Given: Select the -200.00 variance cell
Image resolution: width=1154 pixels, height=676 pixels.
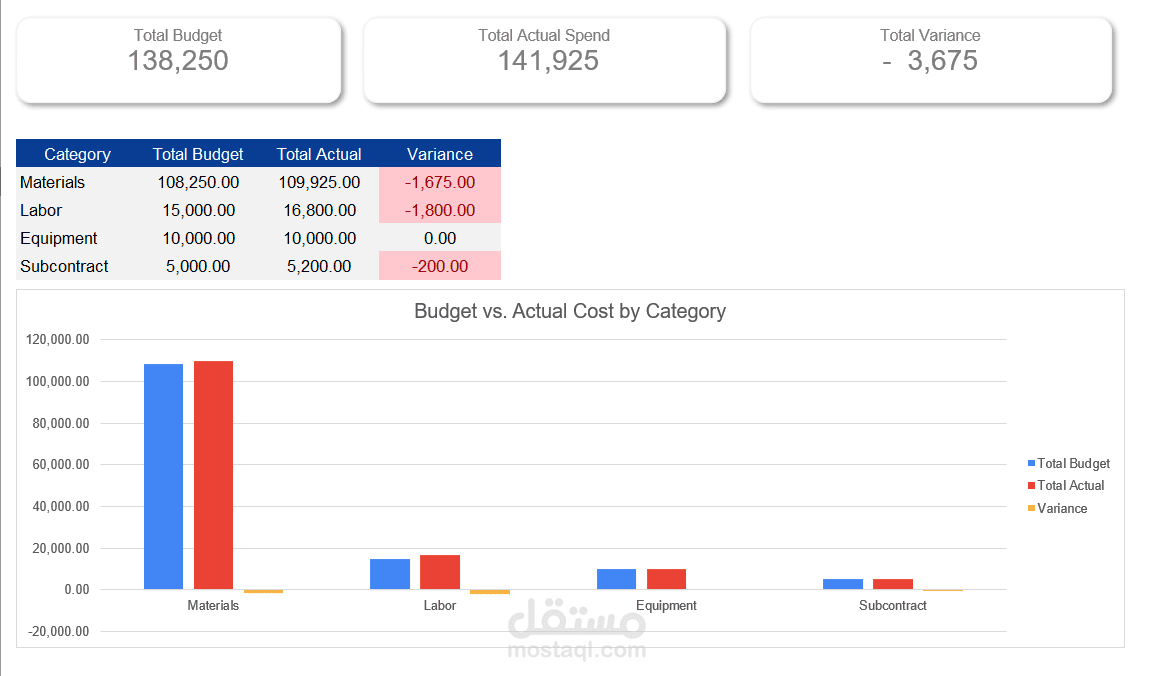Looking at the screenshot, I should click(440, 266).
